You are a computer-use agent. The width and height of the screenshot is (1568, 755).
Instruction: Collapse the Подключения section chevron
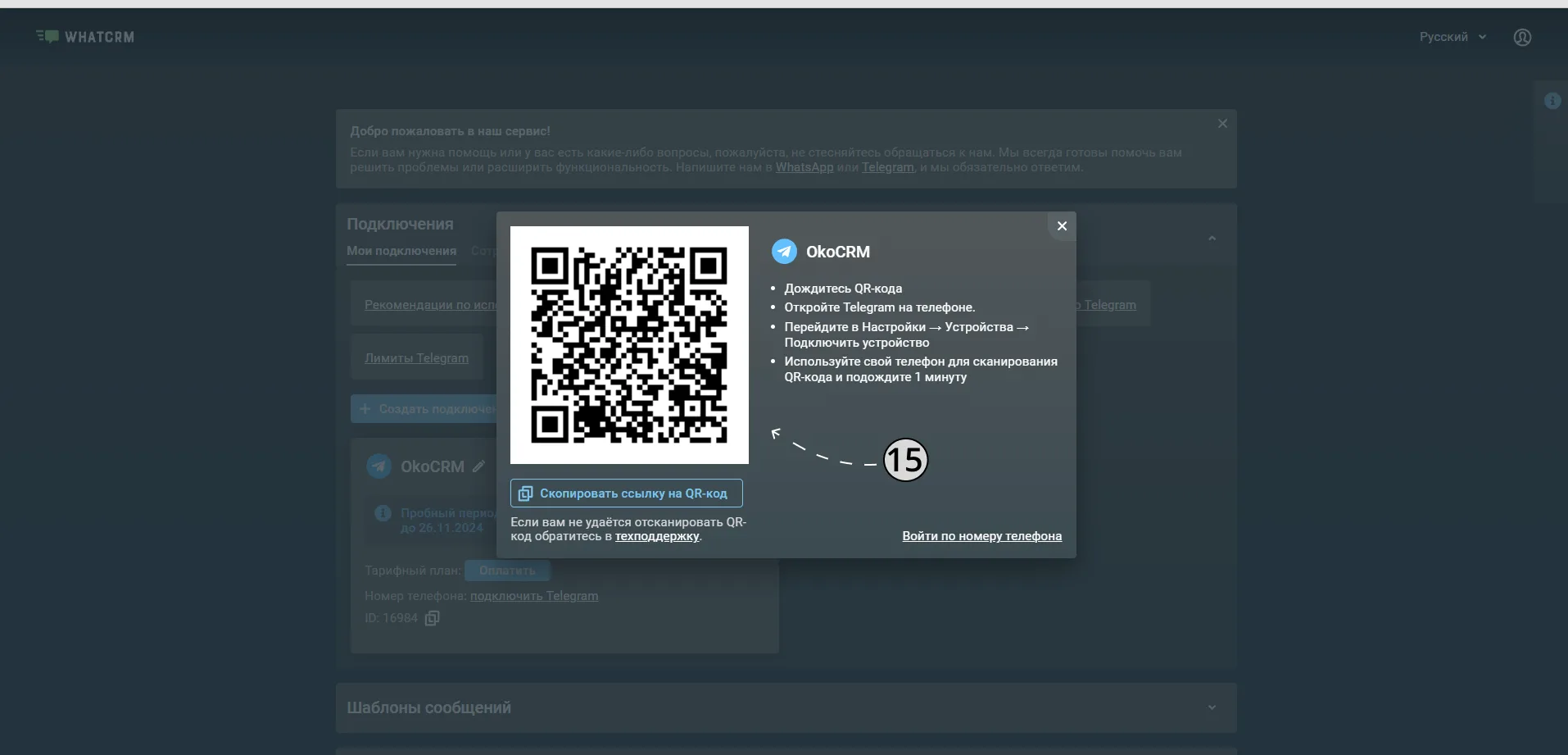pyautogui.click(x=1212, y=239)
